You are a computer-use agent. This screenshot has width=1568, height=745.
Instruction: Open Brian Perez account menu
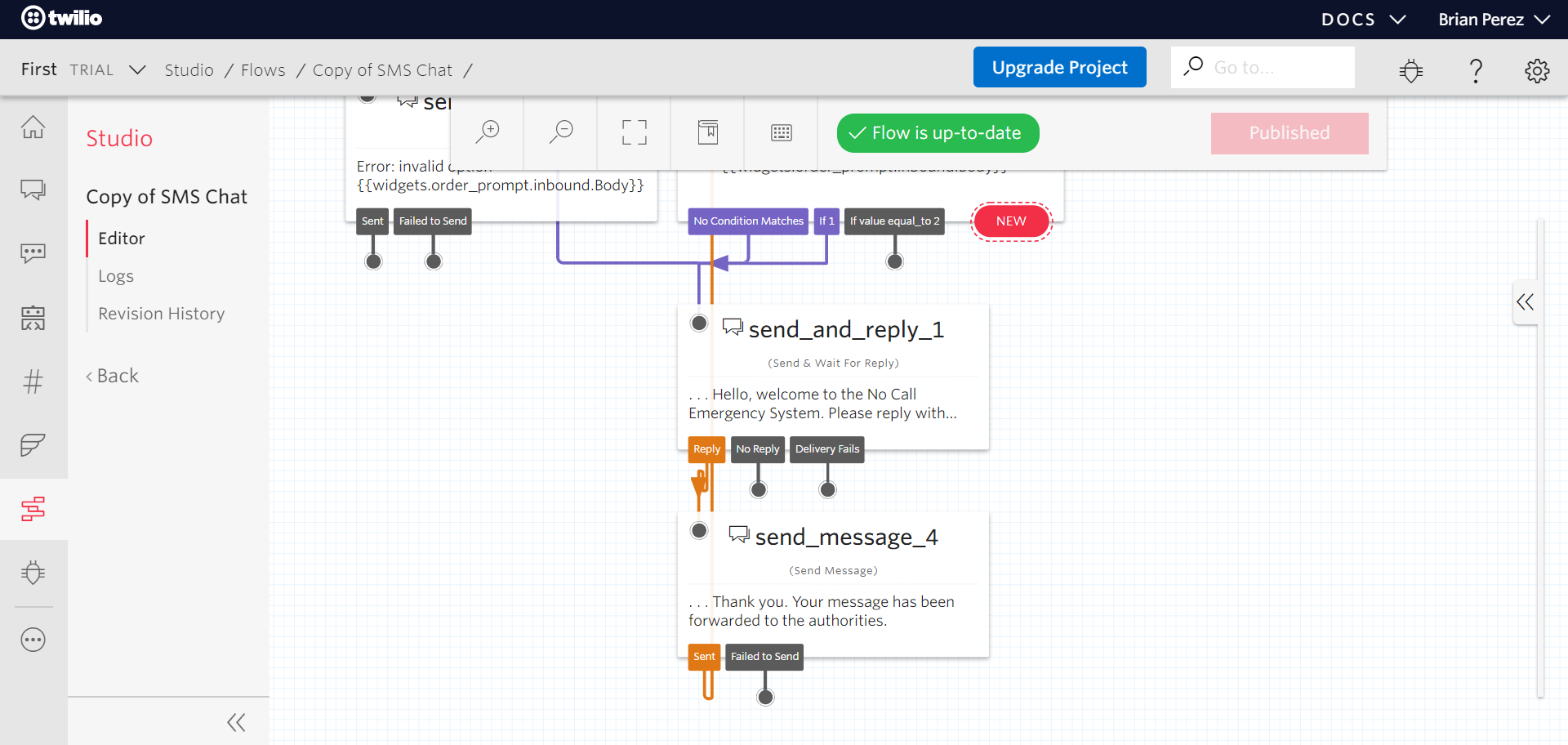[1494, 19]
